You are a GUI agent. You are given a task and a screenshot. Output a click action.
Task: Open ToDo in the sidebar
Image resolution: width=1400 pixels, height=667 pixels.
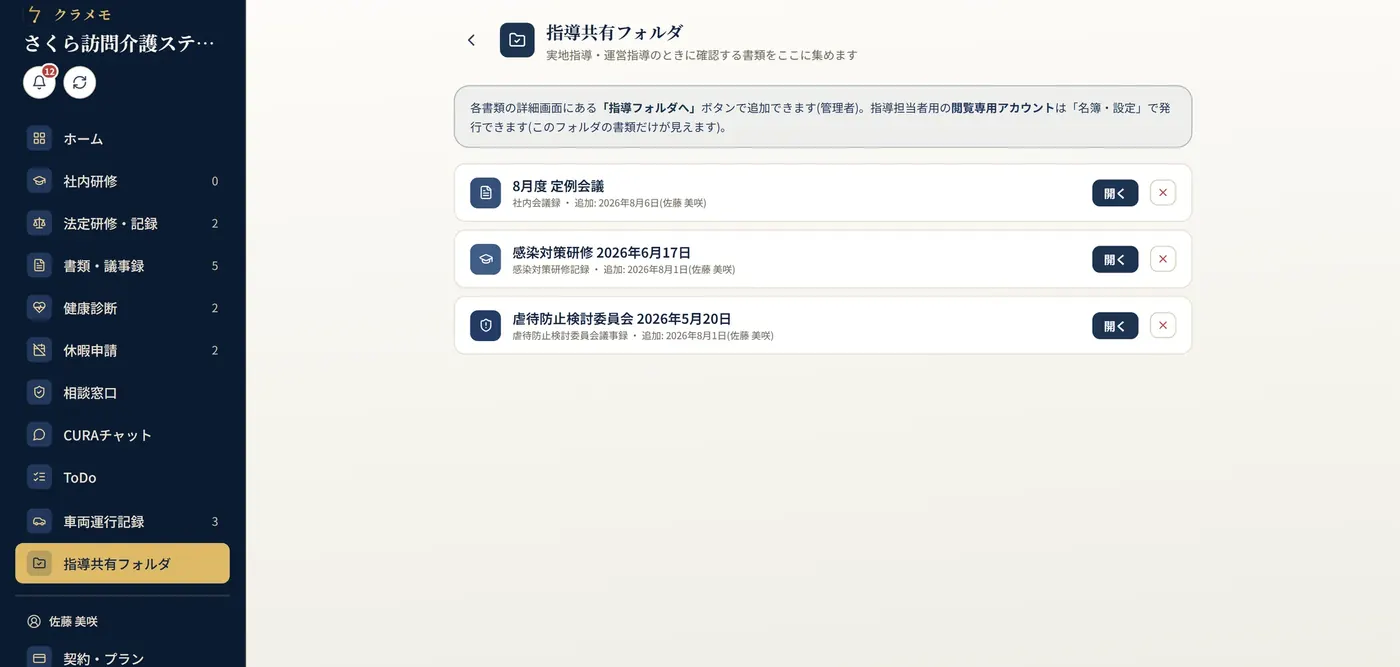pos(123,477)
